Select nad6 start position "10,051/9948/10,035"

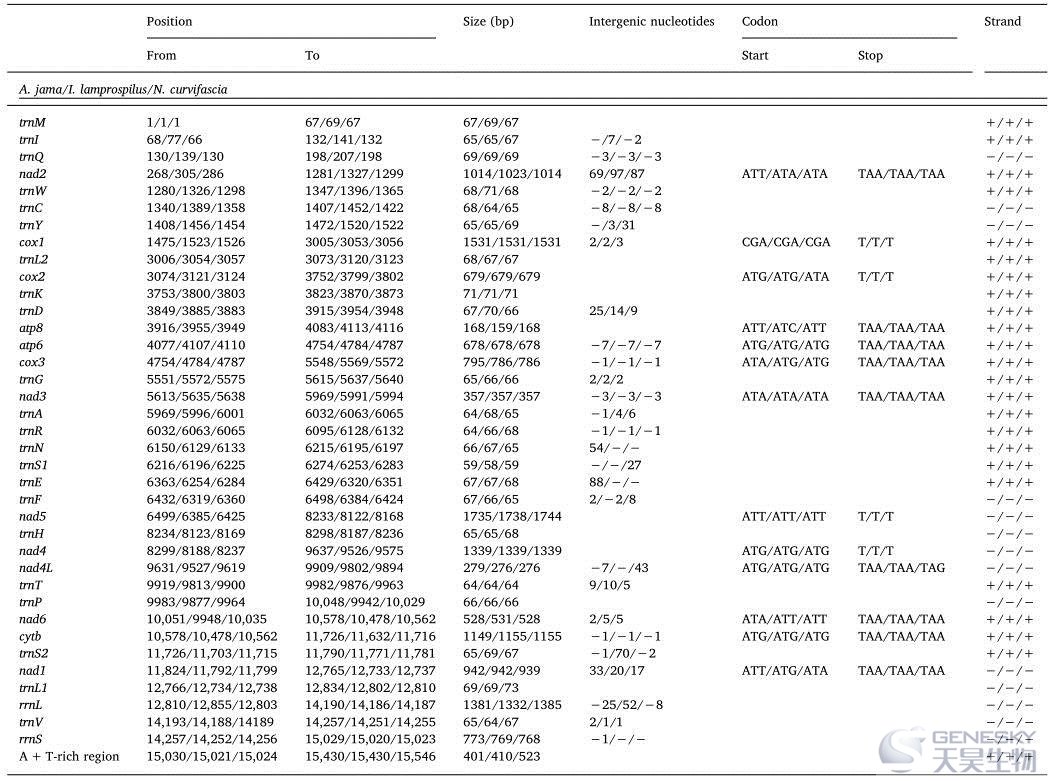[206, 619]
